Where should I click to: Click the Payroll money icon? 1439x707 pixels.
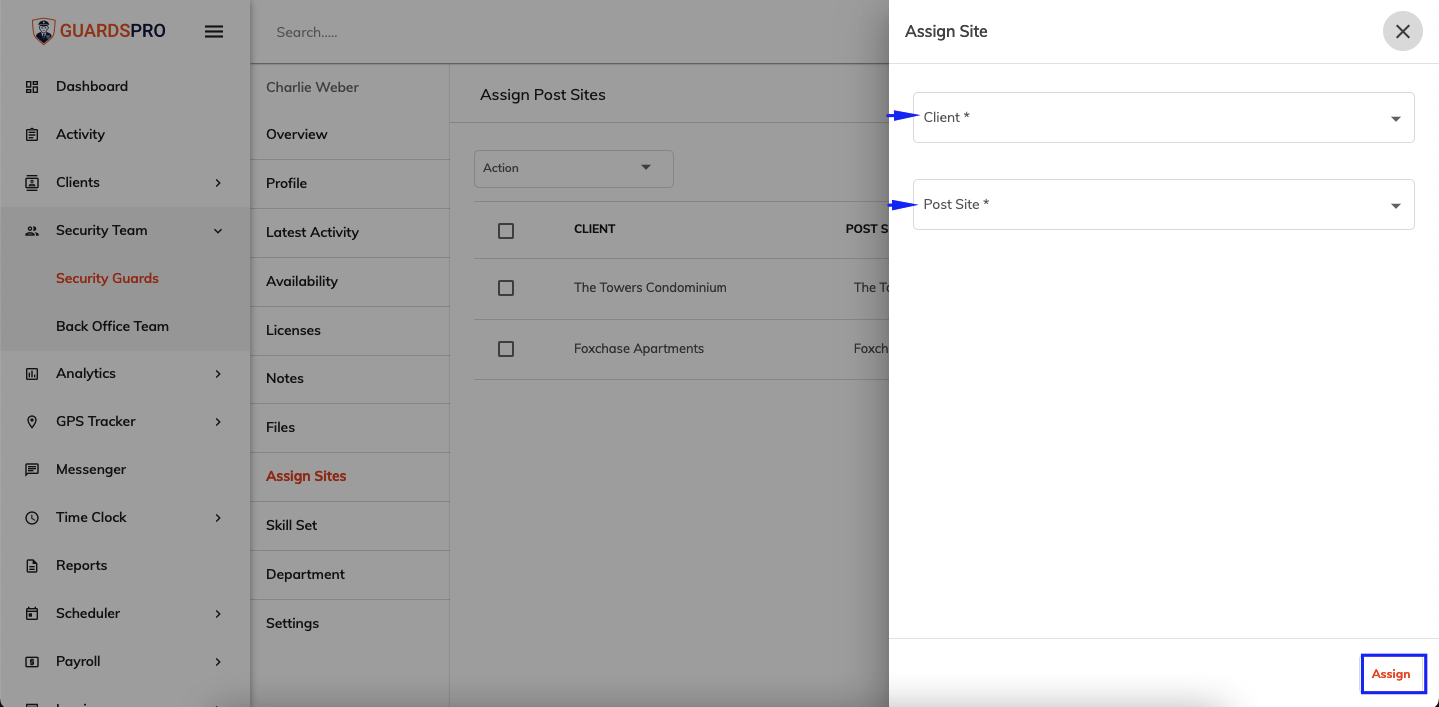coord(32,662)
